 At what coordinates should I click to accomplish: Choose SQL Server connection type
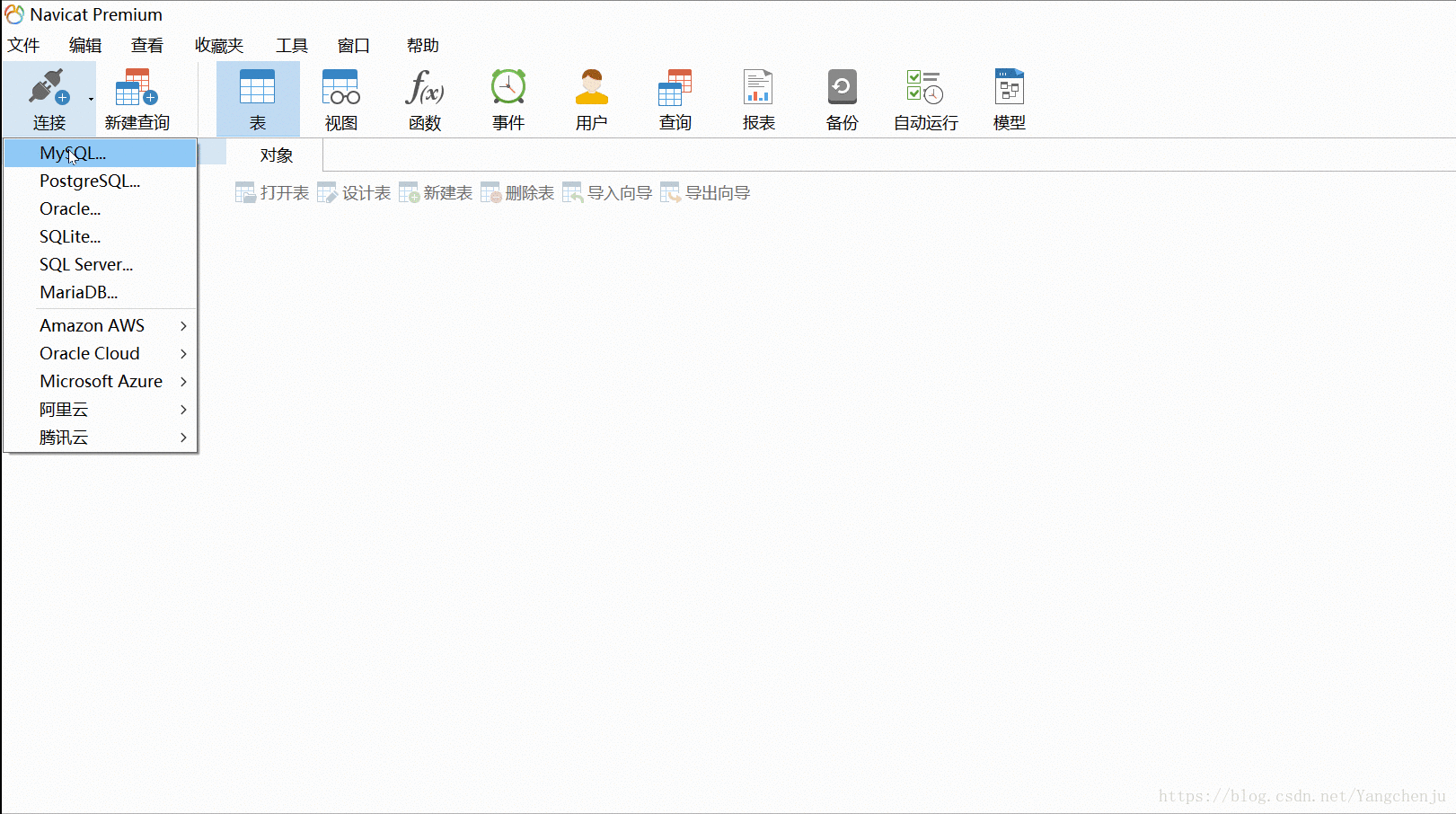pos(85,264)
